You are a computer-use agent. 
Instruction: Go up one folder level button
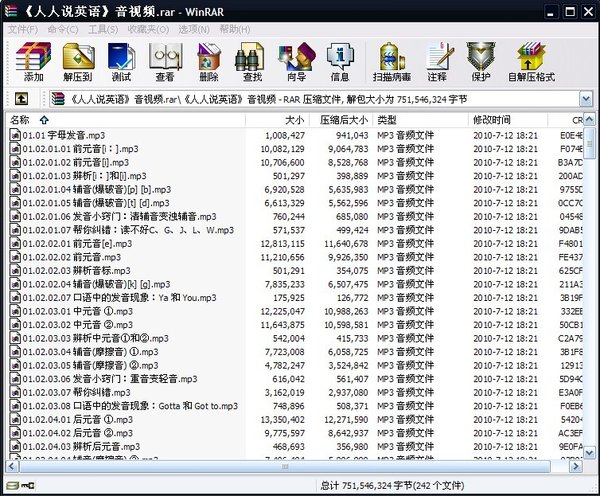[x=21, y=99]
